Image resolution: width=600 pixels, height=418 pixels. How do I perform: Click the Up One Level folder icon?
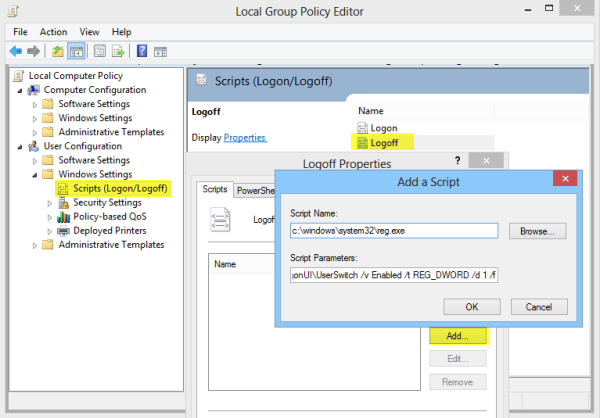59,51
